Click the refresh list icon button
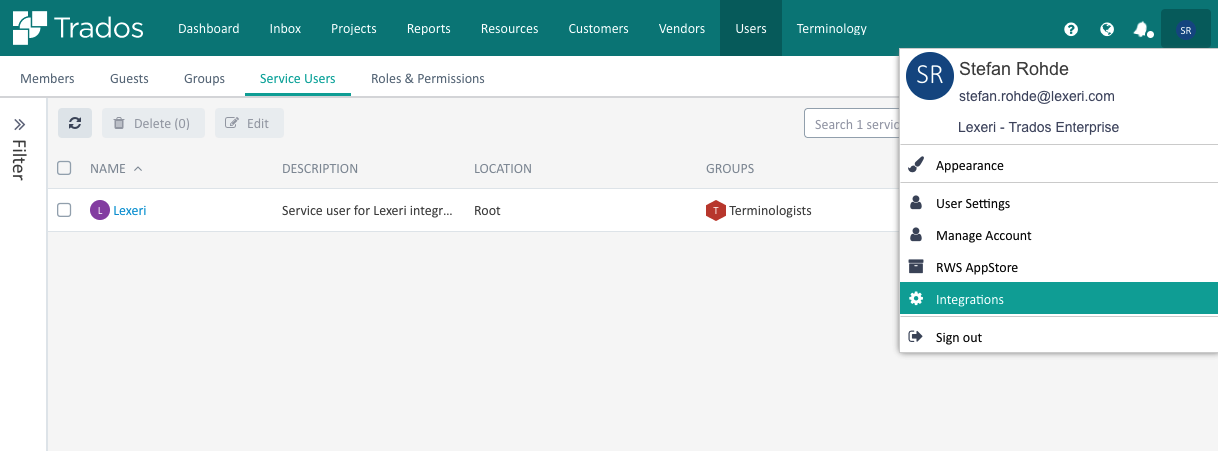Screen dimensions: 1218x451 click(75, 123)
